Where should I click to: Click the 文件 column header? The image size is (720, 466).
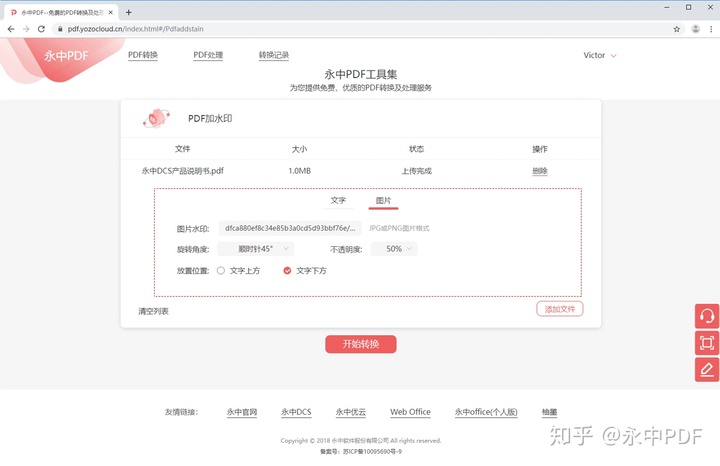(x=182, y=149)
